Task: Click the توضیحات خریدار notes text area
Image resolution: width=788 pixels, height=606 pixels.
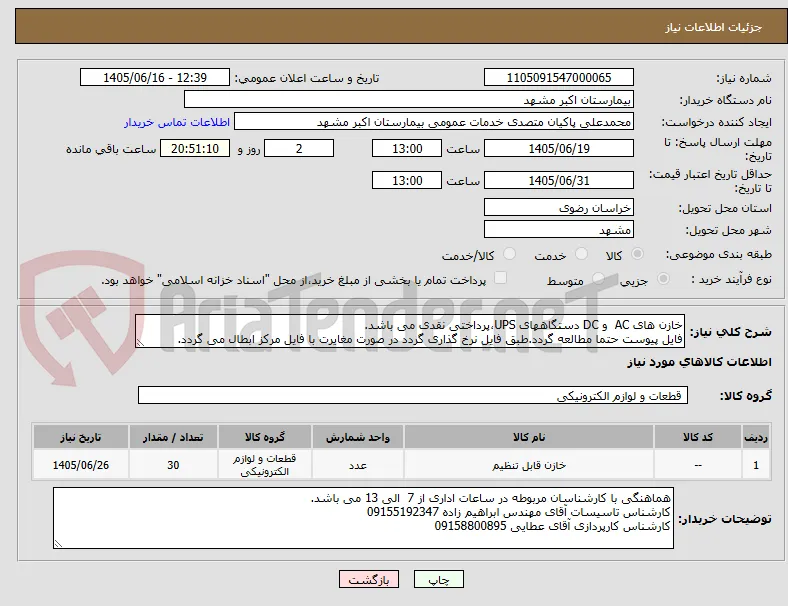Action: pyautogui.click(x=363, y=518)
